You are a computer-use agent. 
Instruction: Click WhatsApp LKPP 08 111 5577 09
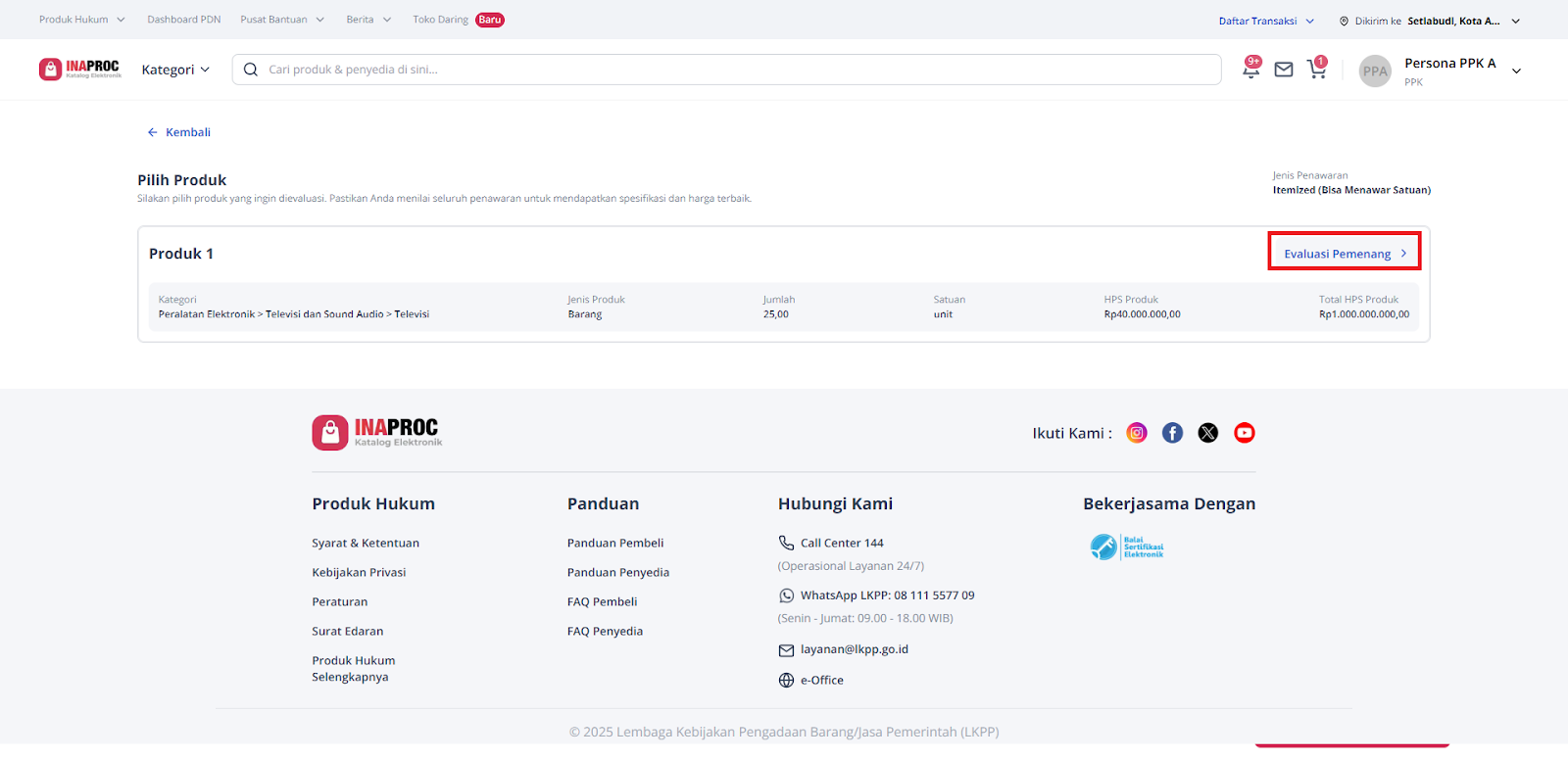tap(887, 595)
